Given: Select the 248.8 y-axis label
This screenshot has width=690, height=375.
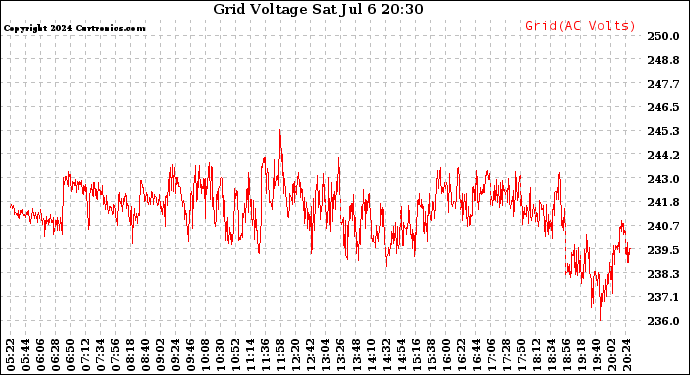Looking at the screenshot, I should [663, 60].
